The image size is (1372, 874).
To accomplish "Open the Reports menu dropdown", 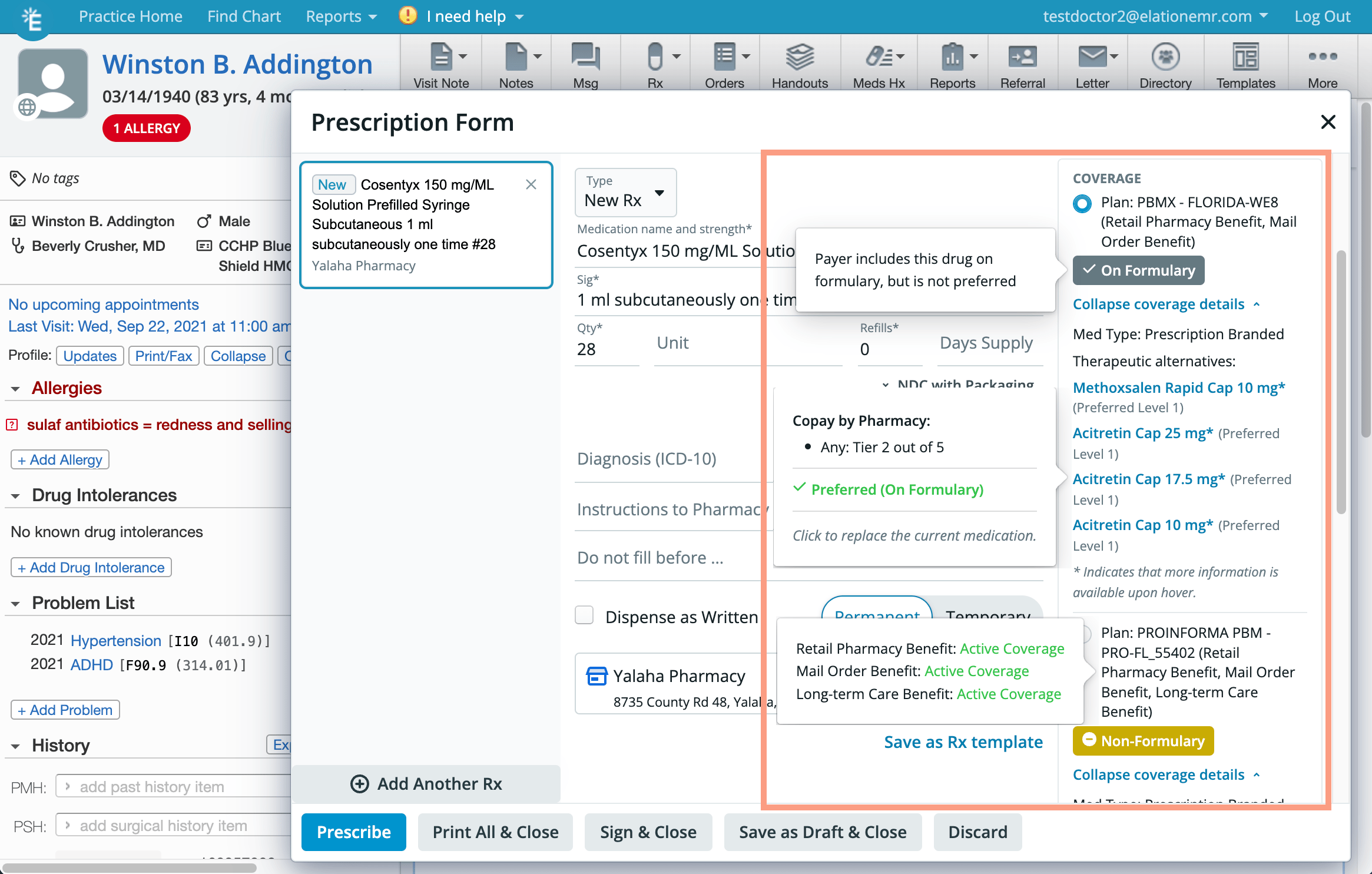I will (341, 16).
